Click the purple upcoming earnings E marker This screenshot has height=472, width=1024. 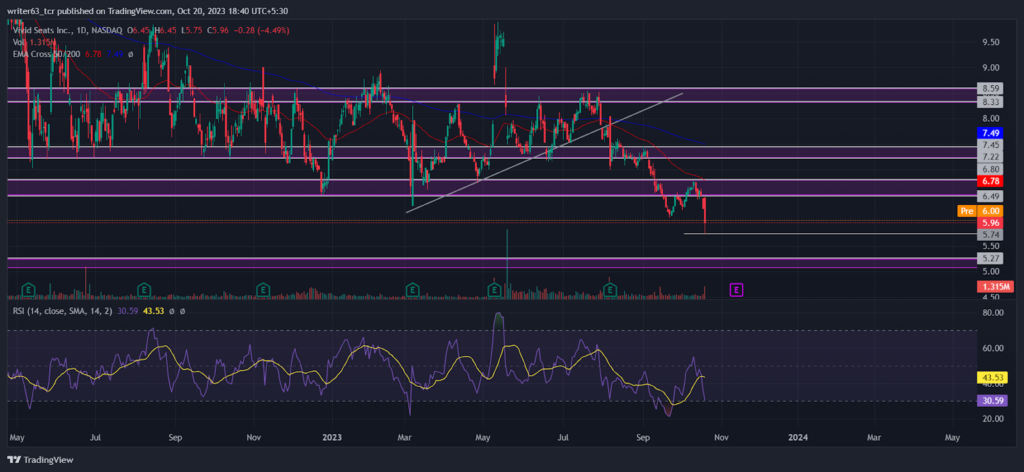click(x=737, y=289)
